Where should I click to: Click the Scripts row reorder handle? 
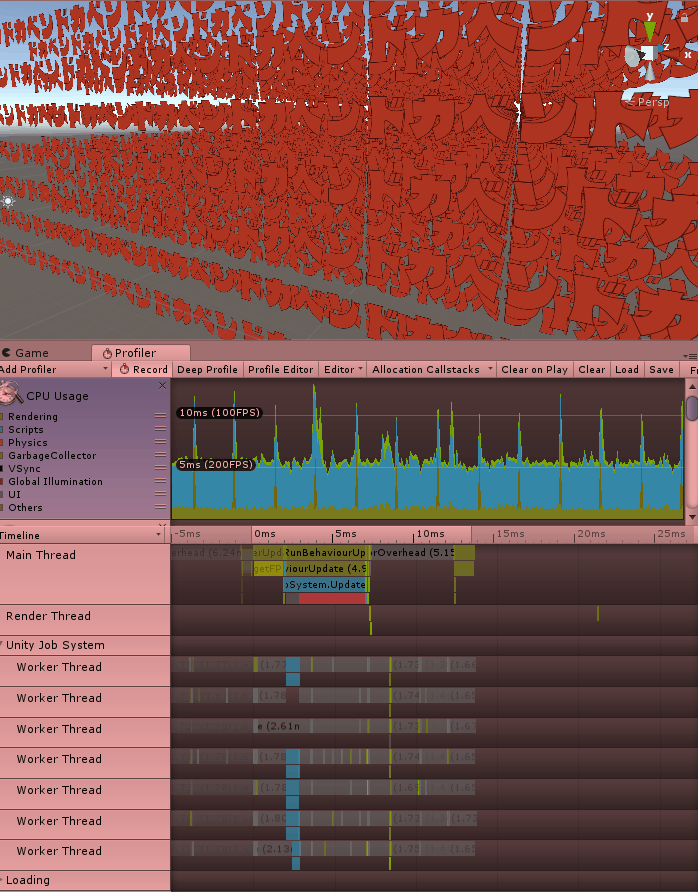pos(160,429)
